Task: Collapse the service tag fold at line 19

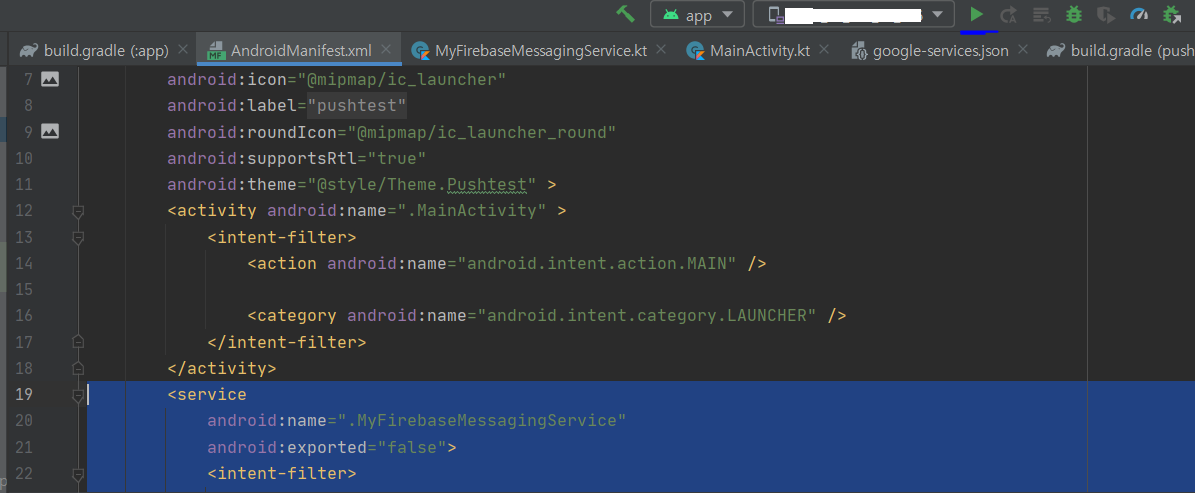Action: pos(77,395)
